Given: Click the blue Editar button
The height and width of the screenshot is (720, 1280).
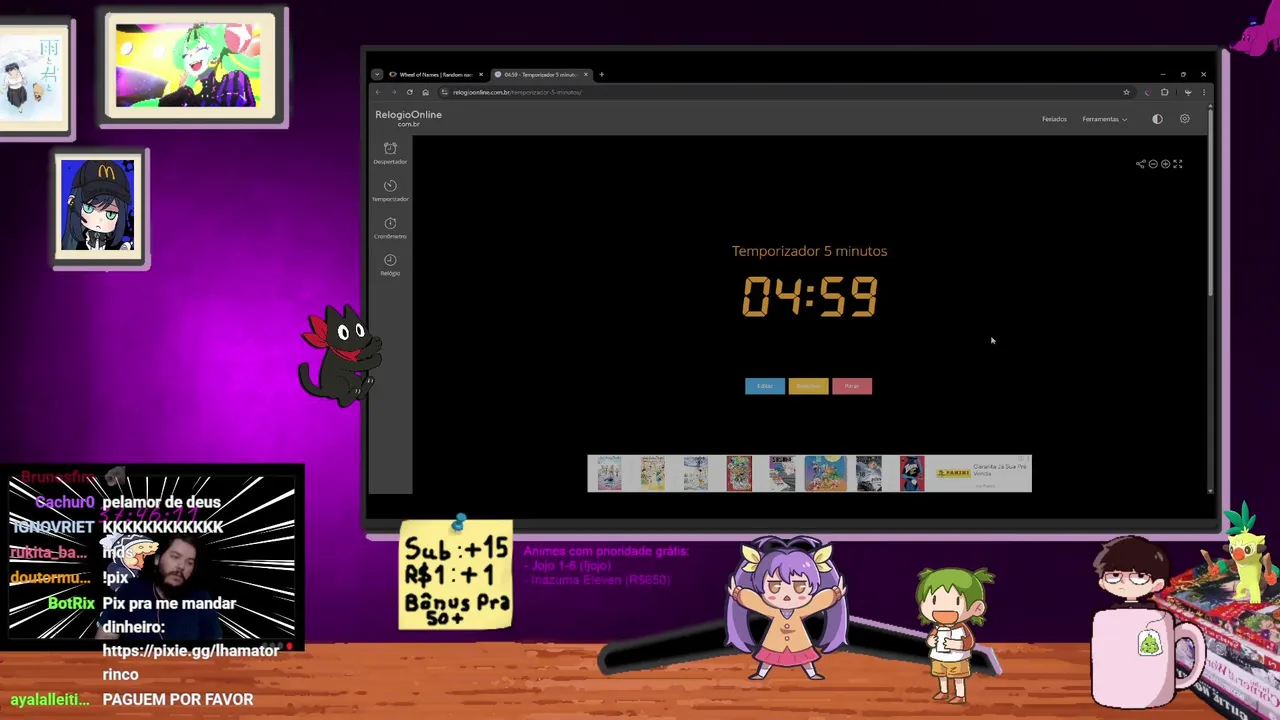Looking at the screenshot, I should 765,386.
